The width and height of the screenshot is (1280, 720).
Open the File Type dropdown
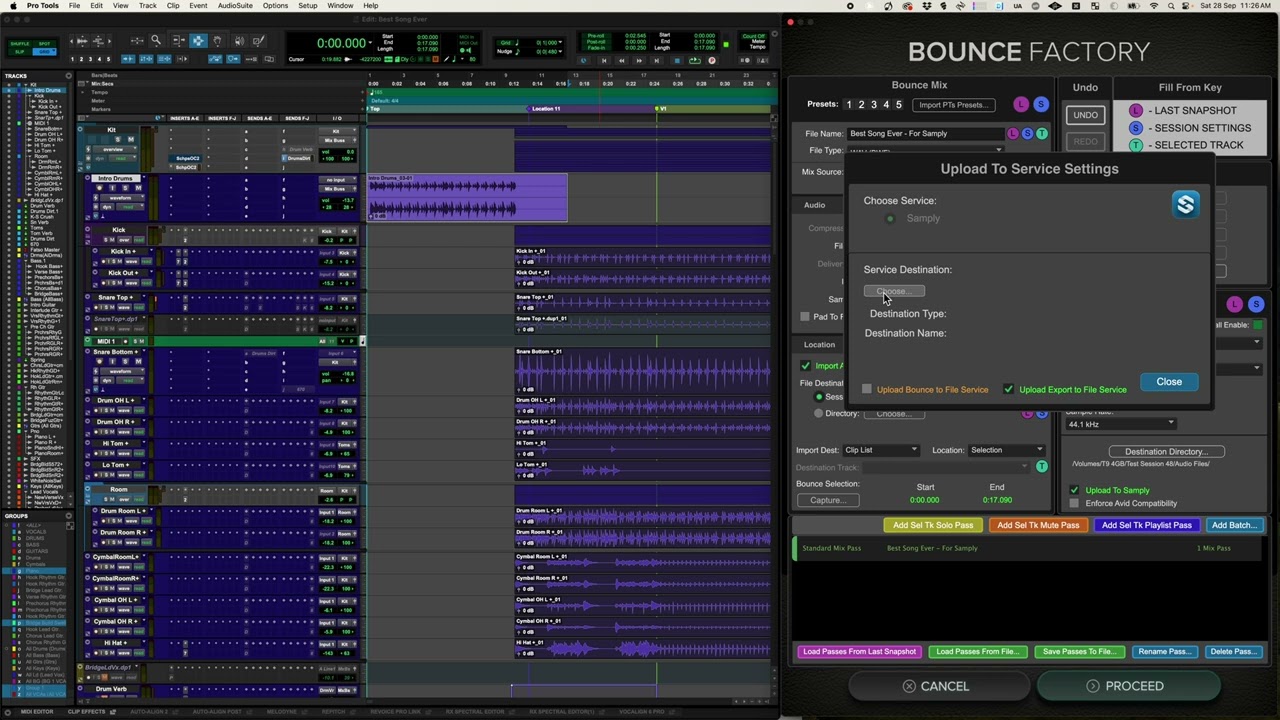[x=926, y=150]
